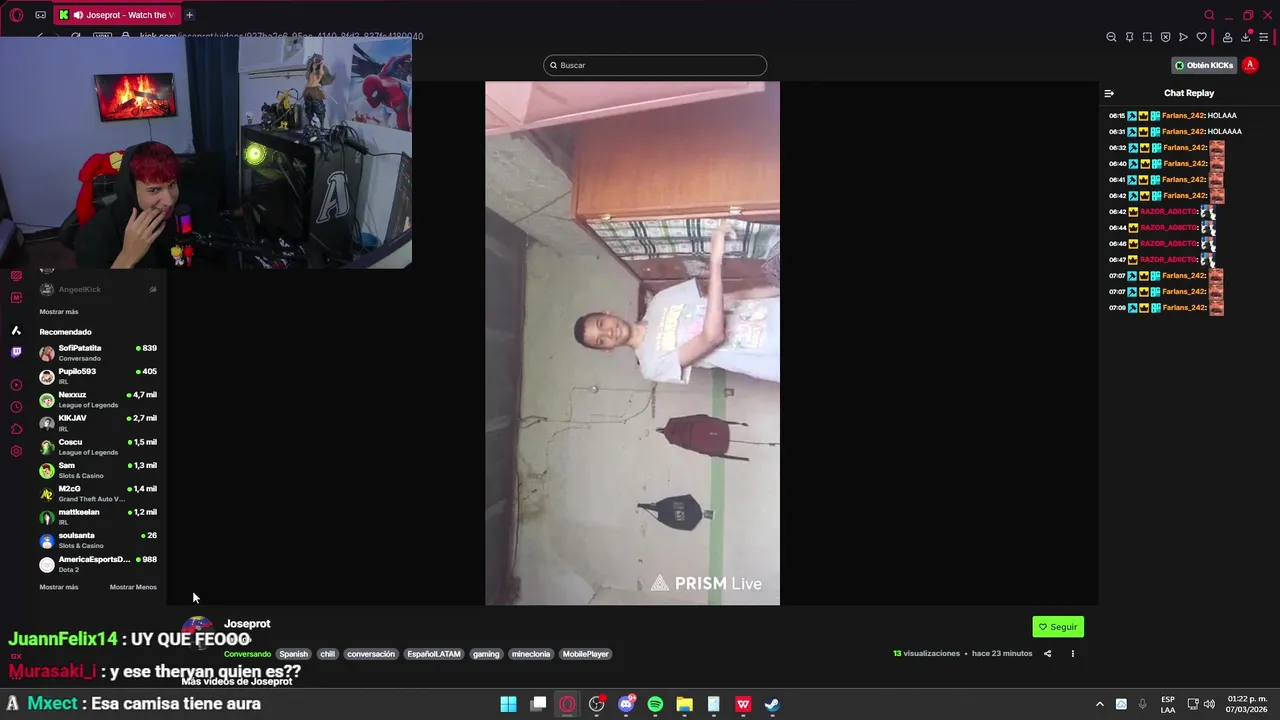Open Pupilo593 recommended channel
Image resolution: width=1280 pixels, height=720 pixels.
point(98,376)
